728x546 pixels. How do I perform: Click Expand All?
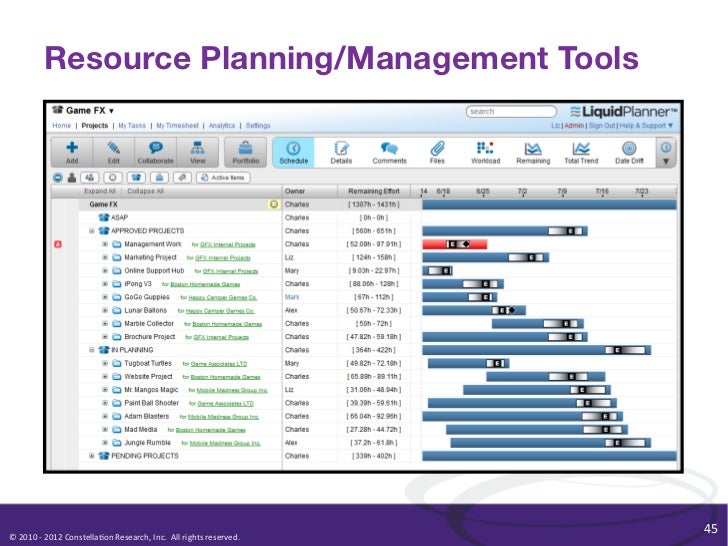click(x=99, y=191)
